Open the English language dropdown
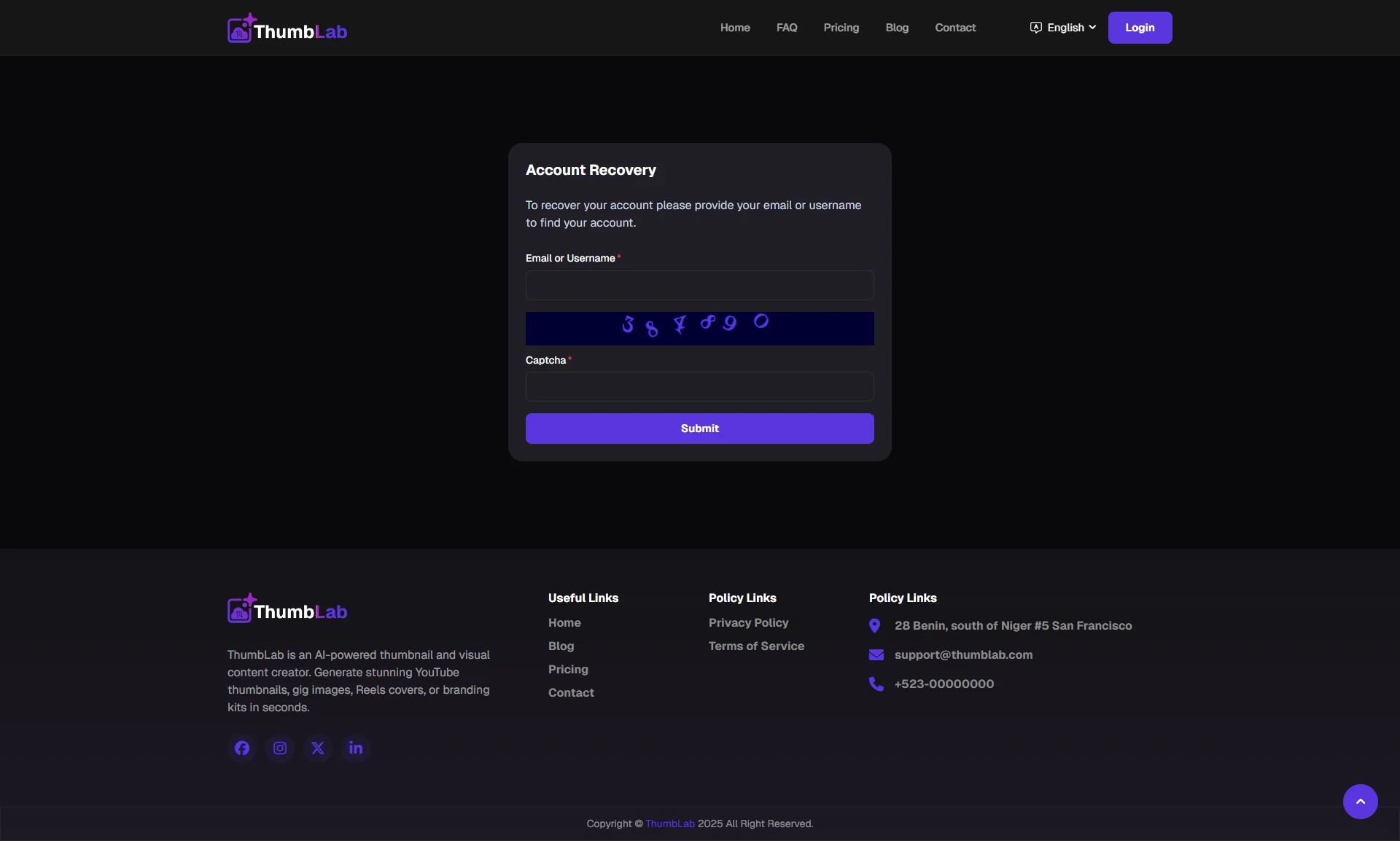 coord(1063,28)
